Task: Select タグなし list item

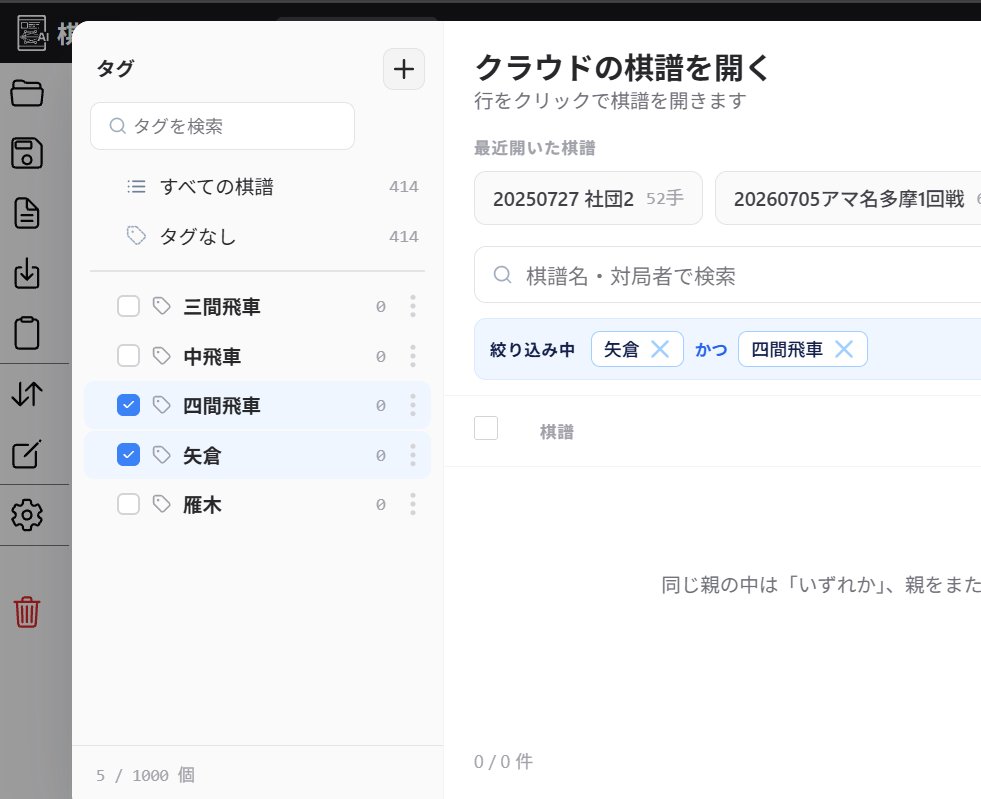Action: pyautogui.click(x=257, y=237)
